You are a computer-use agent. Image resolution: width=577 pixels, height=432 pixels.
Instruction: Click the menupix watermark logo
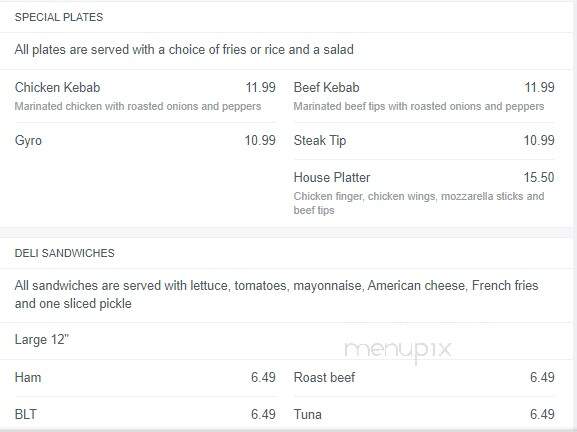(398, 350)
